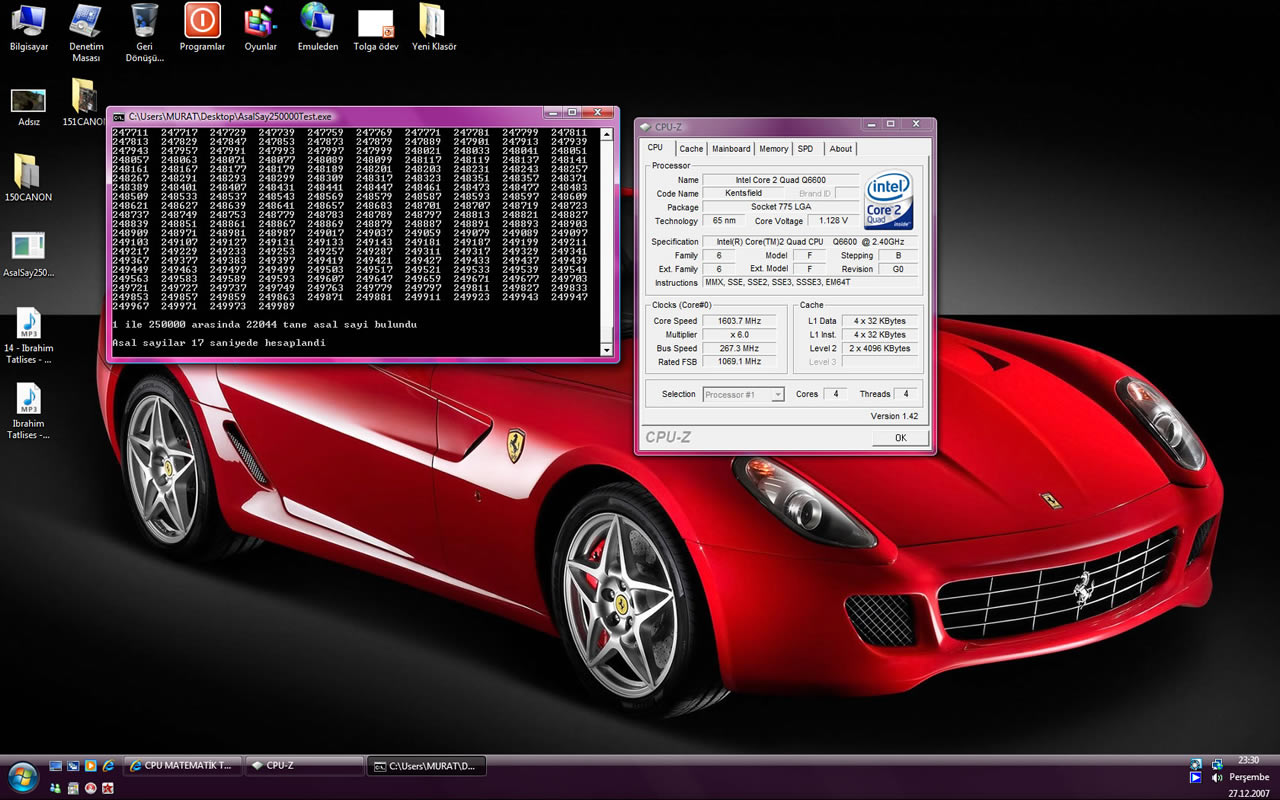Open the Messenger quick launch icon
Image resolution: width=1280 pixels, height=800 pixels.
click(56, 788)
